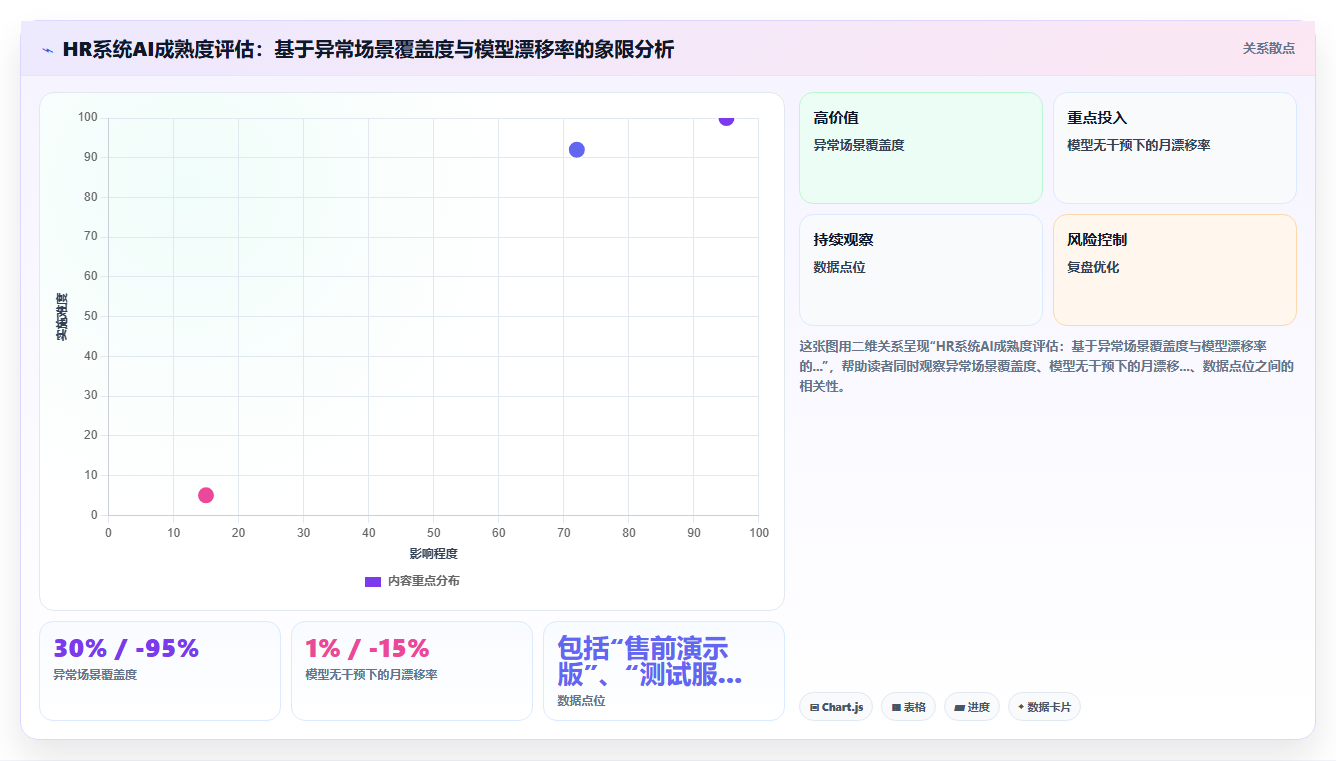
Task: Open the 重点投入 quadrant card
Action: tap(1175, 148)
